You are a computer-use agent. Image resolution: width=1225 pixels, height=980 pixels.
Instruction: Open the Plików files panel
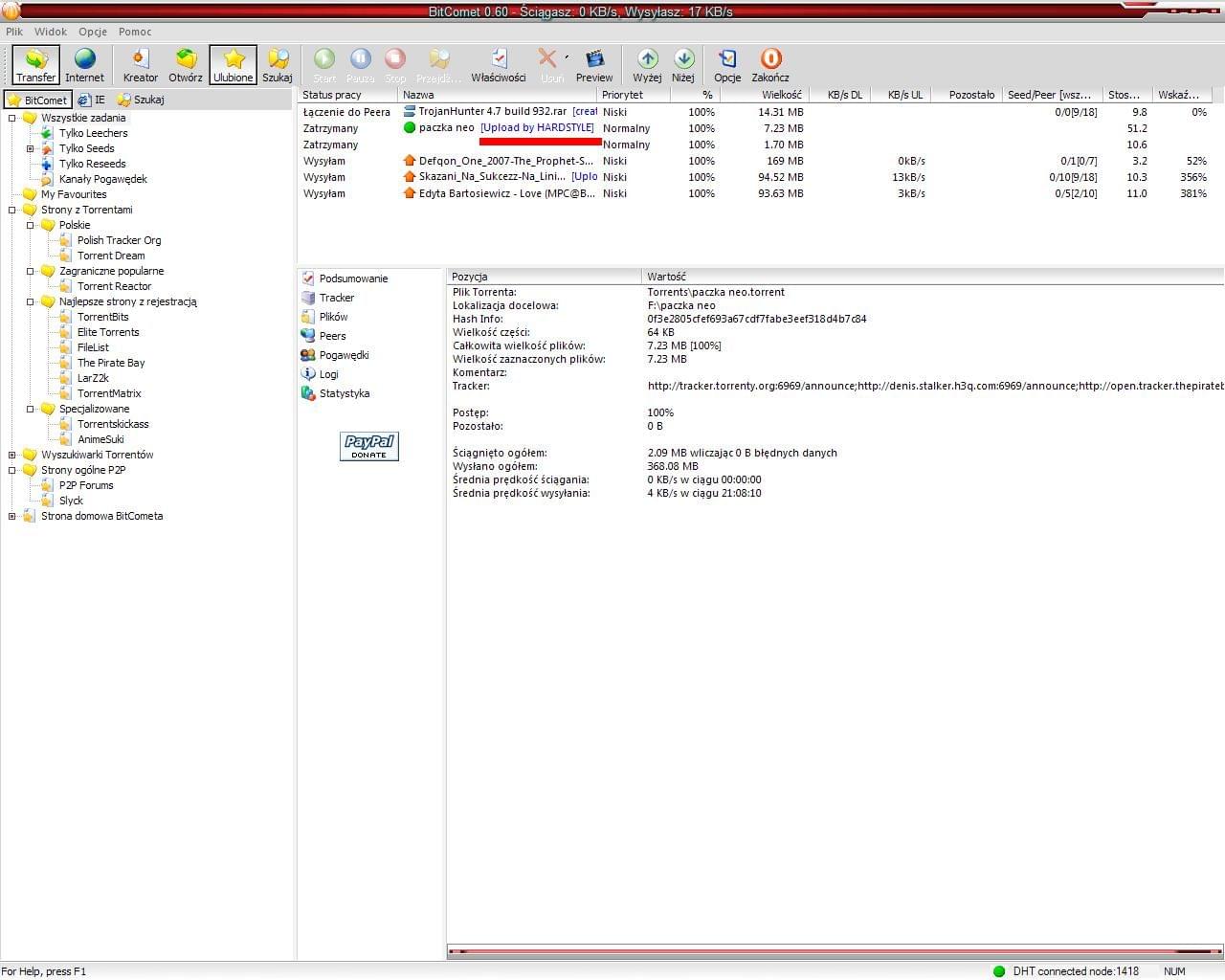[x=324, y=317]
